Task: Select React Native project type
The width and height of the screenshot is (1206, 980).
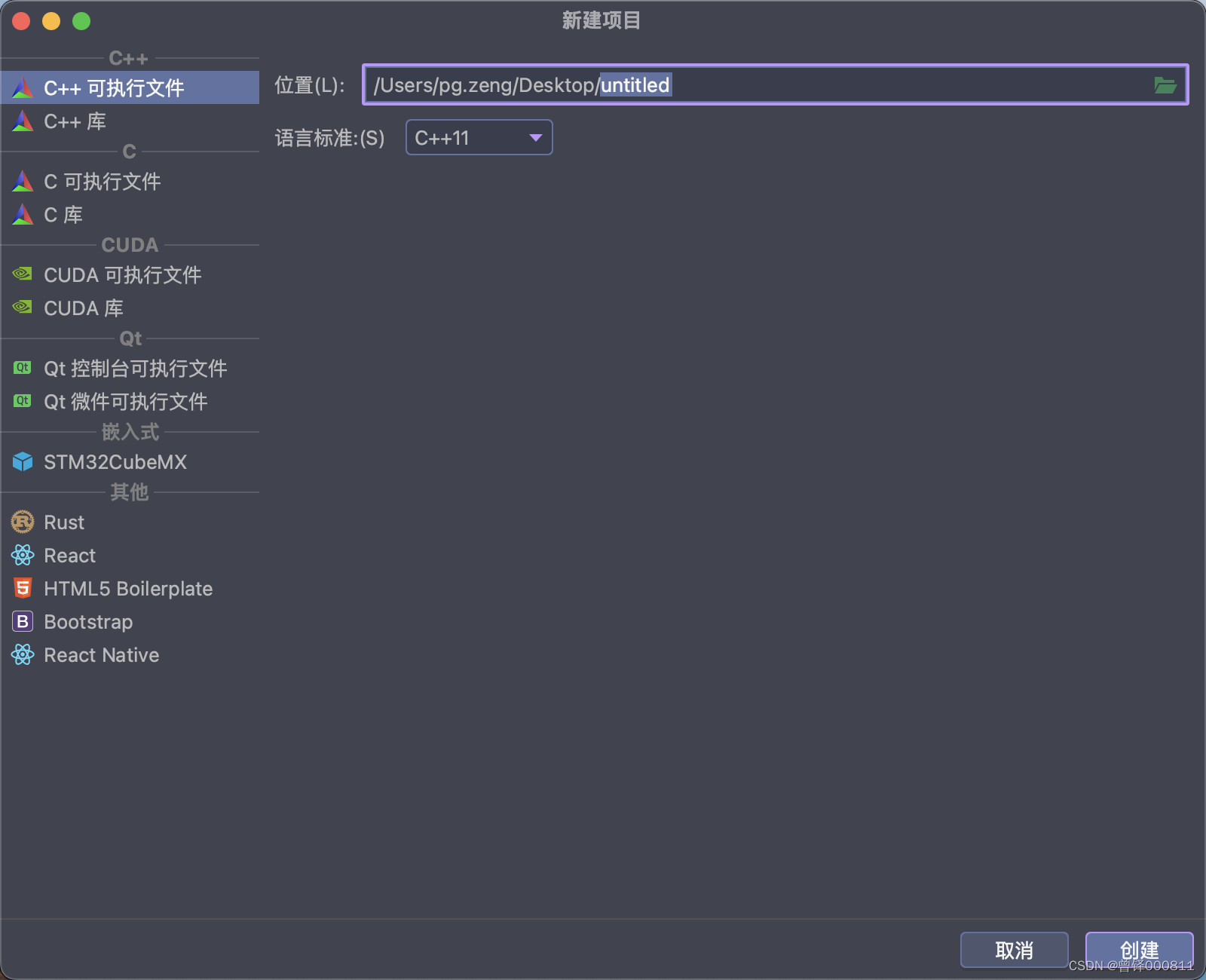Action: [101, 654]
